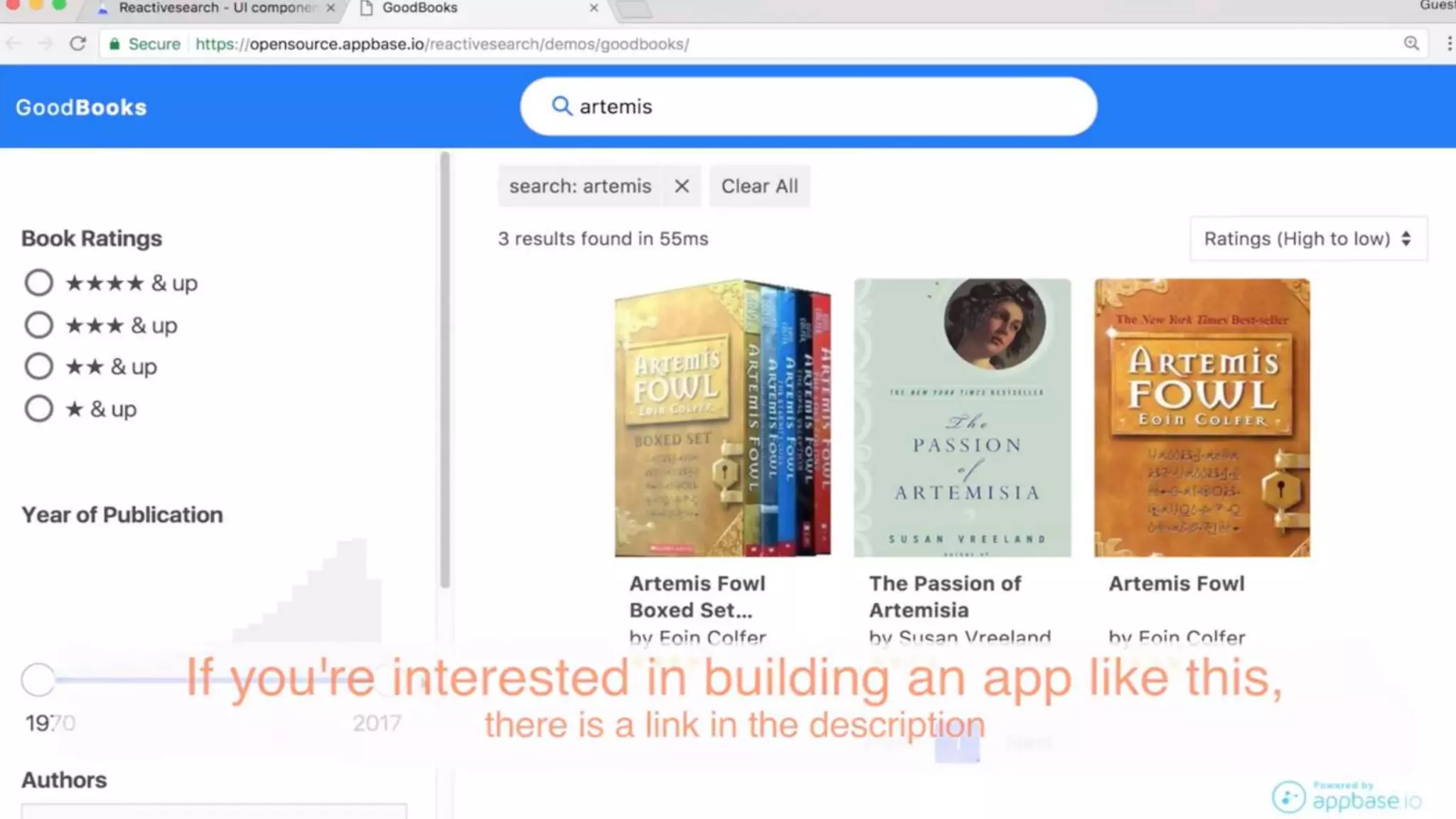Click the browser address bar URL
This screenshot has width=1456, height=819.
click(441, 44)
